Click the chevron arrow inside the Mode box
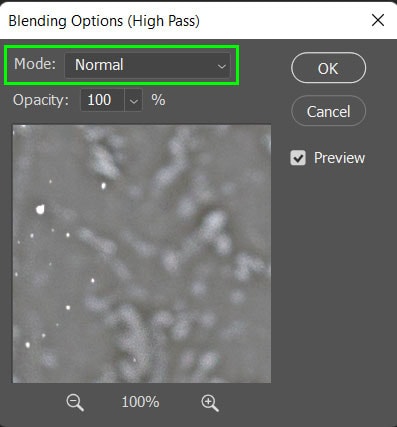The image size is (397, 427). (222, 66)
